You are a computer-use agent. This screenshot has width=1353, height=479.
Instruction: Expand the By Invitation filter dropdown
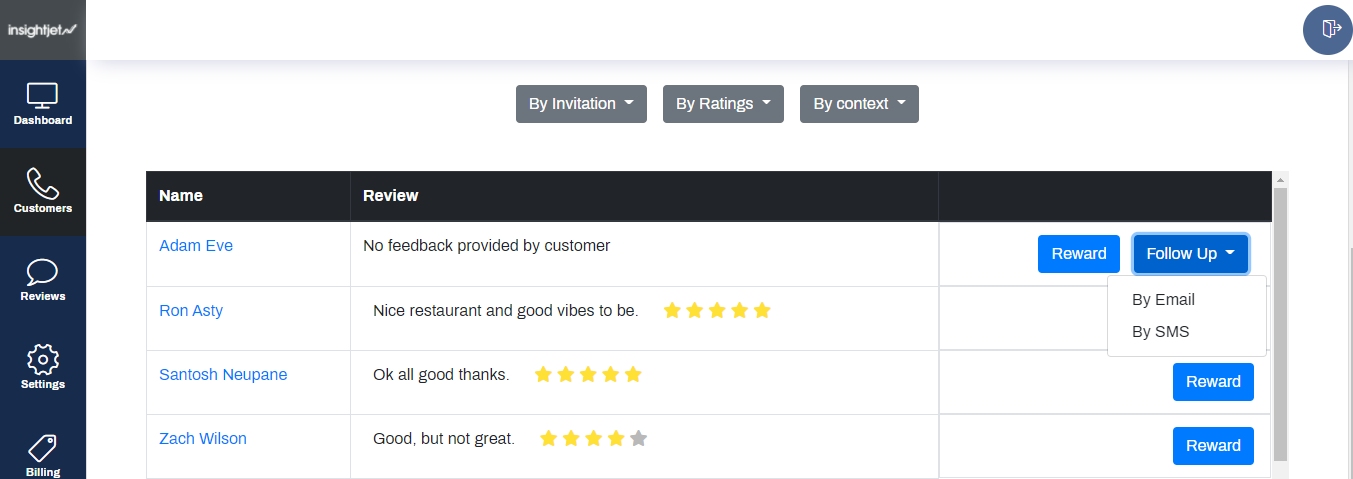(x=581, y=104)
